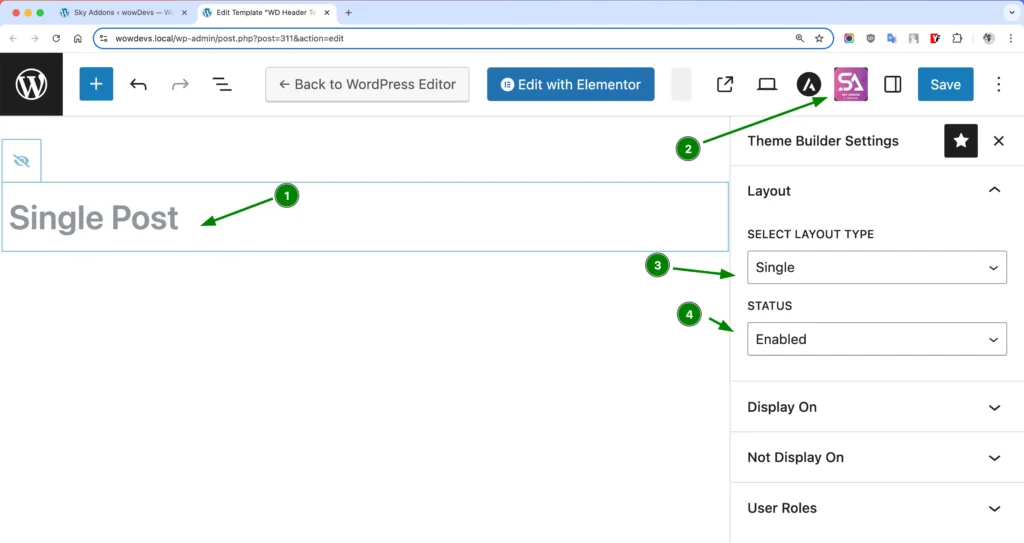Save the template
The width and height of the screenshot is (1024, 543).
click(x=945, y=84)
